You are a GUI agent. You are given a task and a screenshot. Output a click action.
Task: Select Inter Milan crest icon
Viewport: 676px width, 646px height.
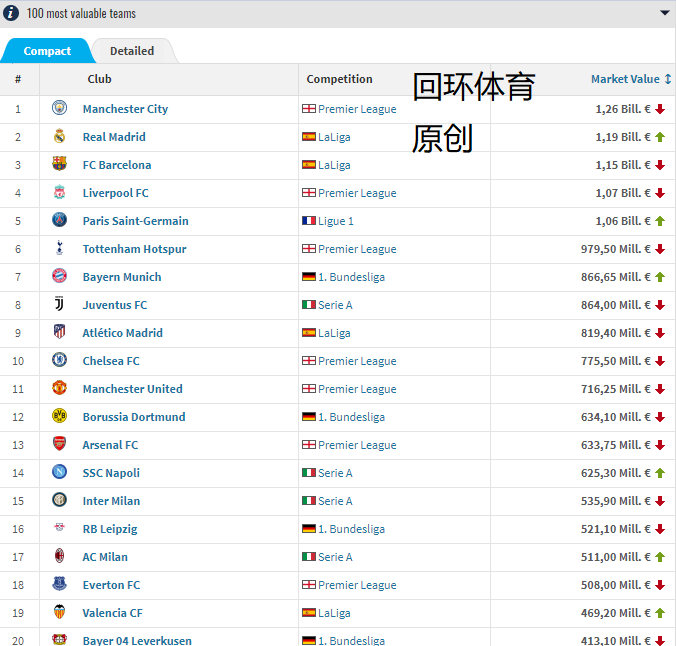coord(59,499)
